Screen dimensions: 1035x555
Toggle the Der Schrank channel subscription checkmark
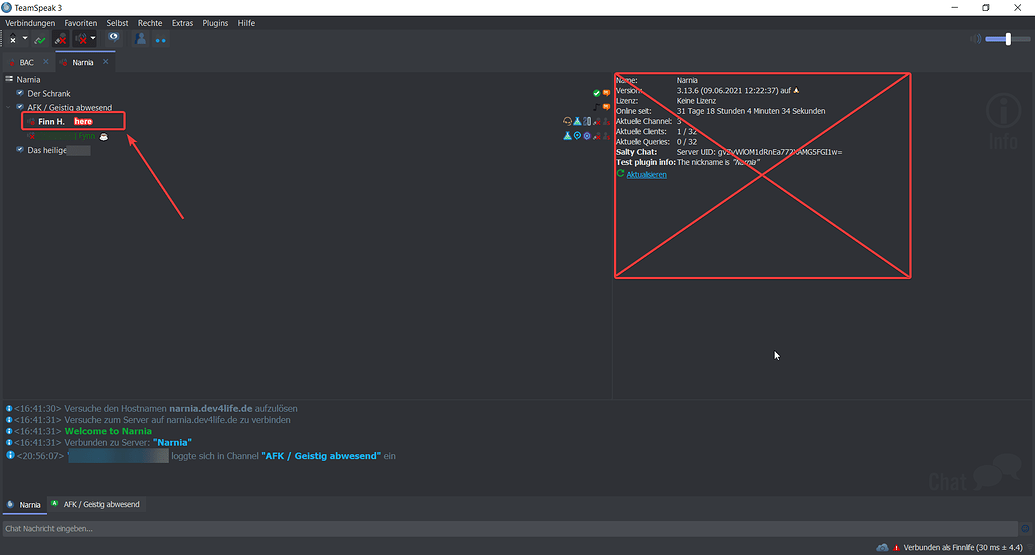pyautogui.click(x=20, y=93)
